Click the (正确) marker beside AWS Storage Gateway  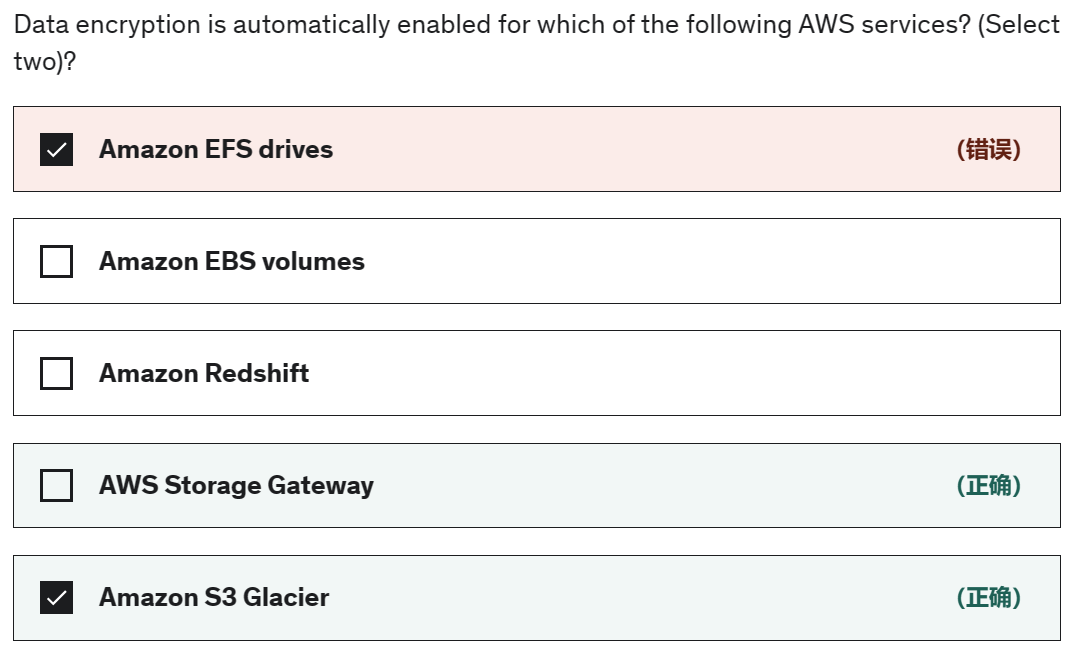pyautogui.click(x=988, y=486)
